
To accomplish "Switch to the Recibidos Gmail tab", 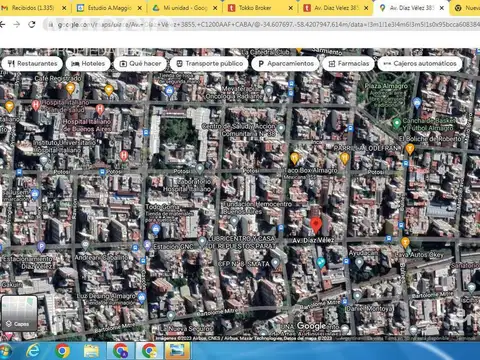I will tap(32, 8).
